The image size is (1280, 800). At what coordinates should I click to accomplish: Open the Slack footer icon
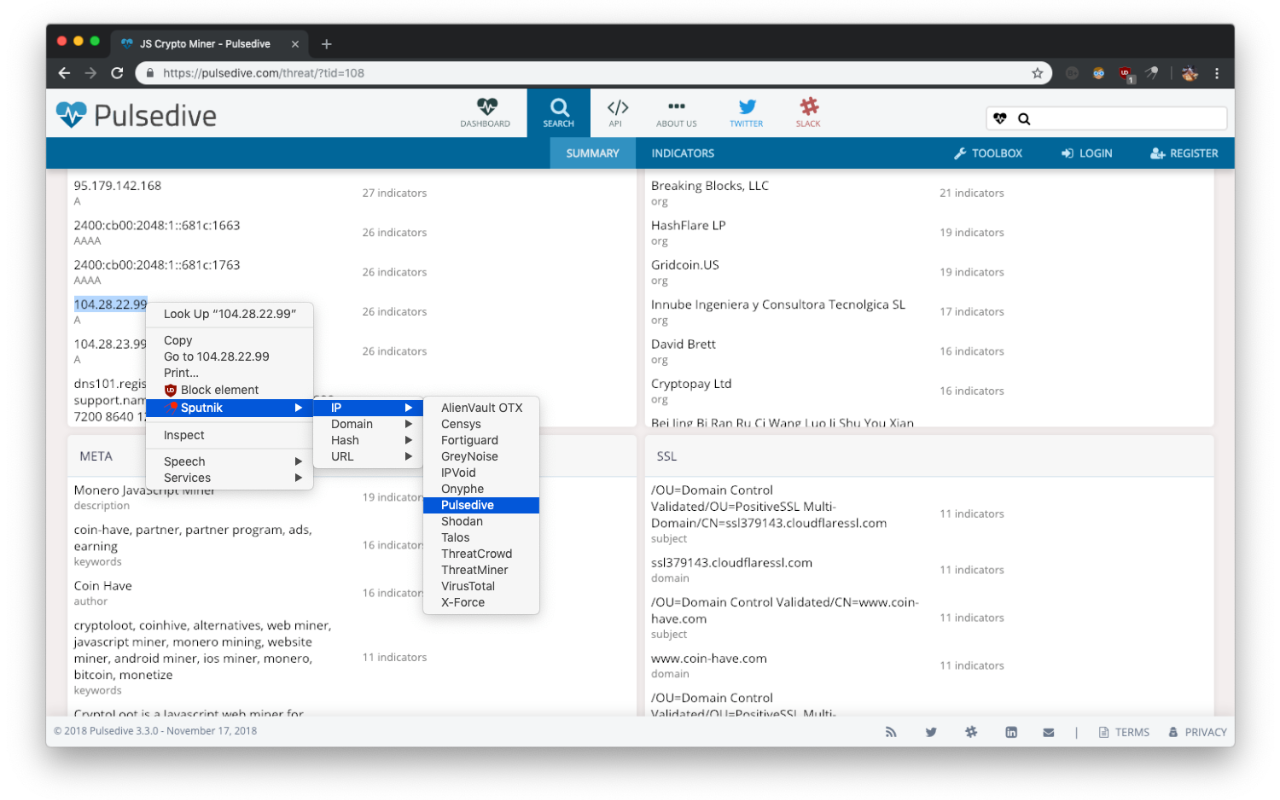[x=971, y=732]
